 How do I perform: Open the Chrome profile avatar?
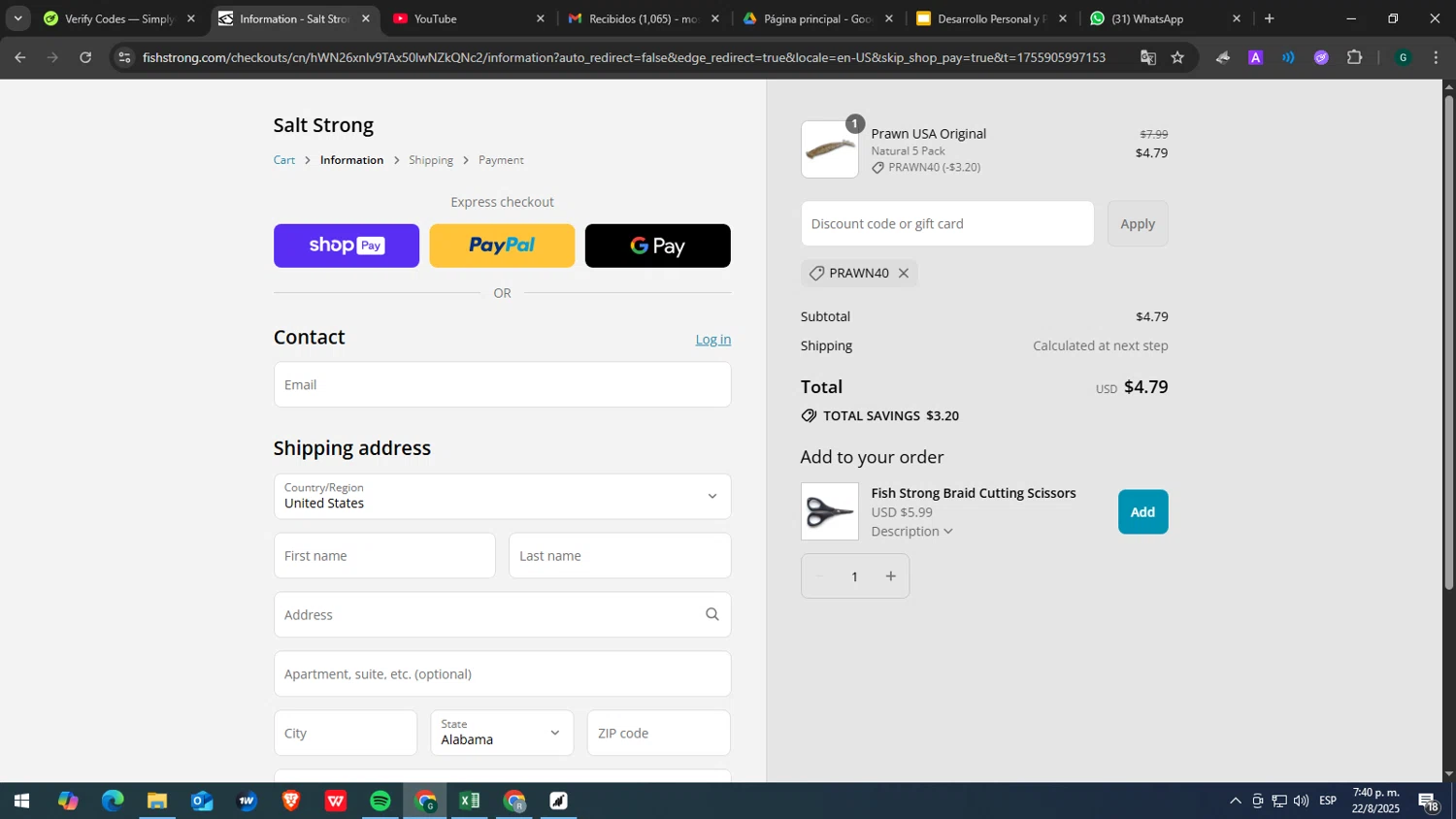[1403, 58]
